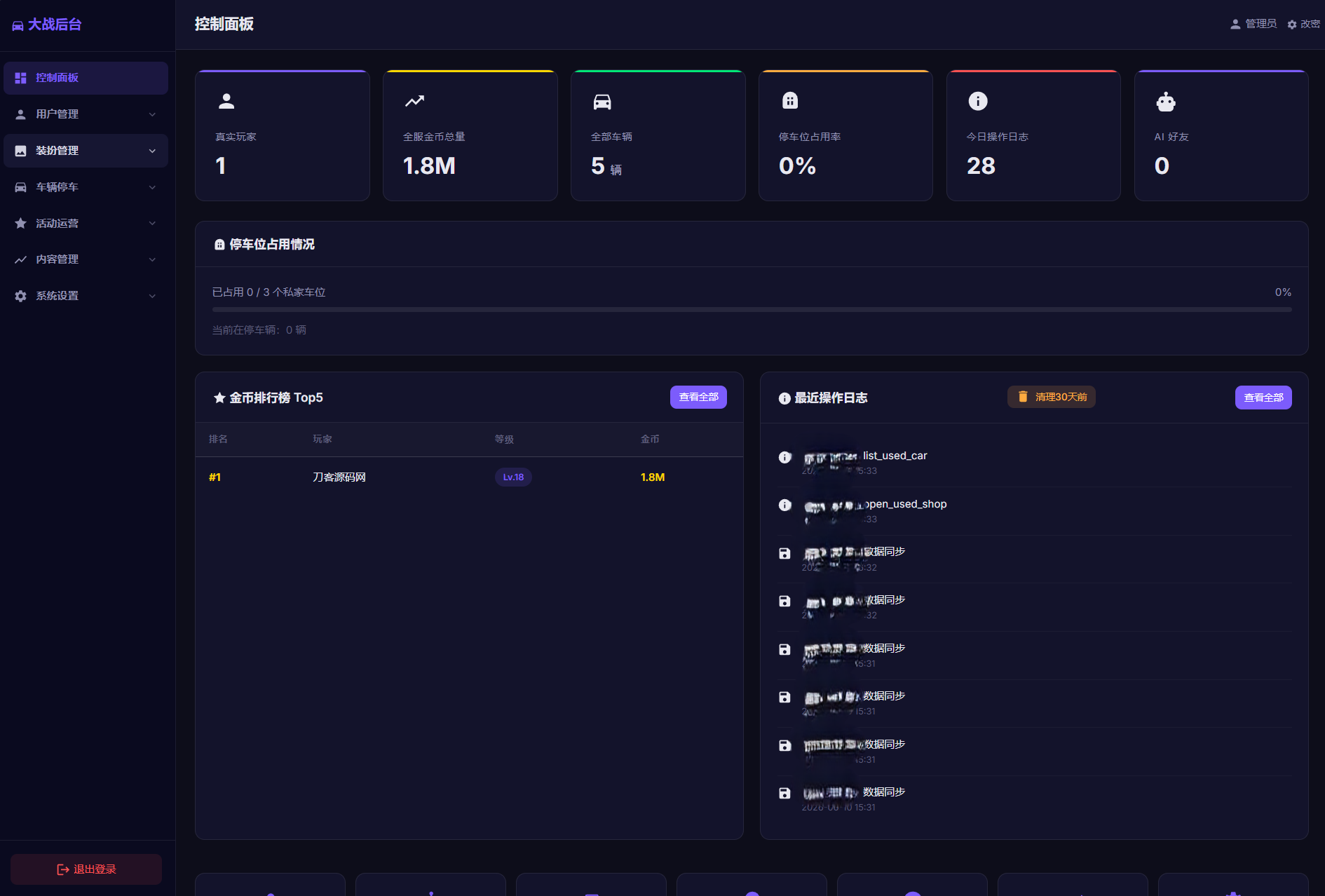Click the car logo icon beside 大战后台

(18, 25)
